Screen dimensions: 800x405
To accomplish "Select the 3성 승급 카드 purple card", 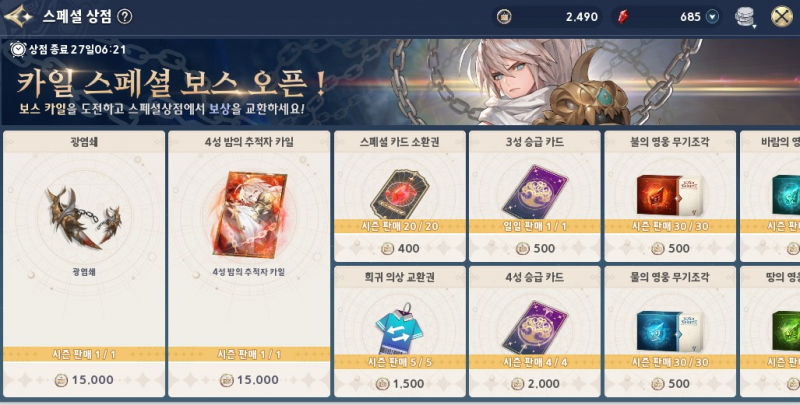I will (534, 192).
